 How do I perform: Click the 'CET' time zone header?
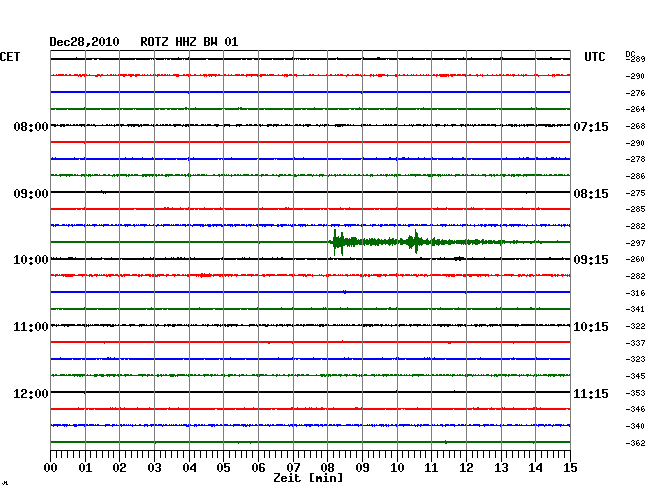pyautogui.click(x=10, y=57)
